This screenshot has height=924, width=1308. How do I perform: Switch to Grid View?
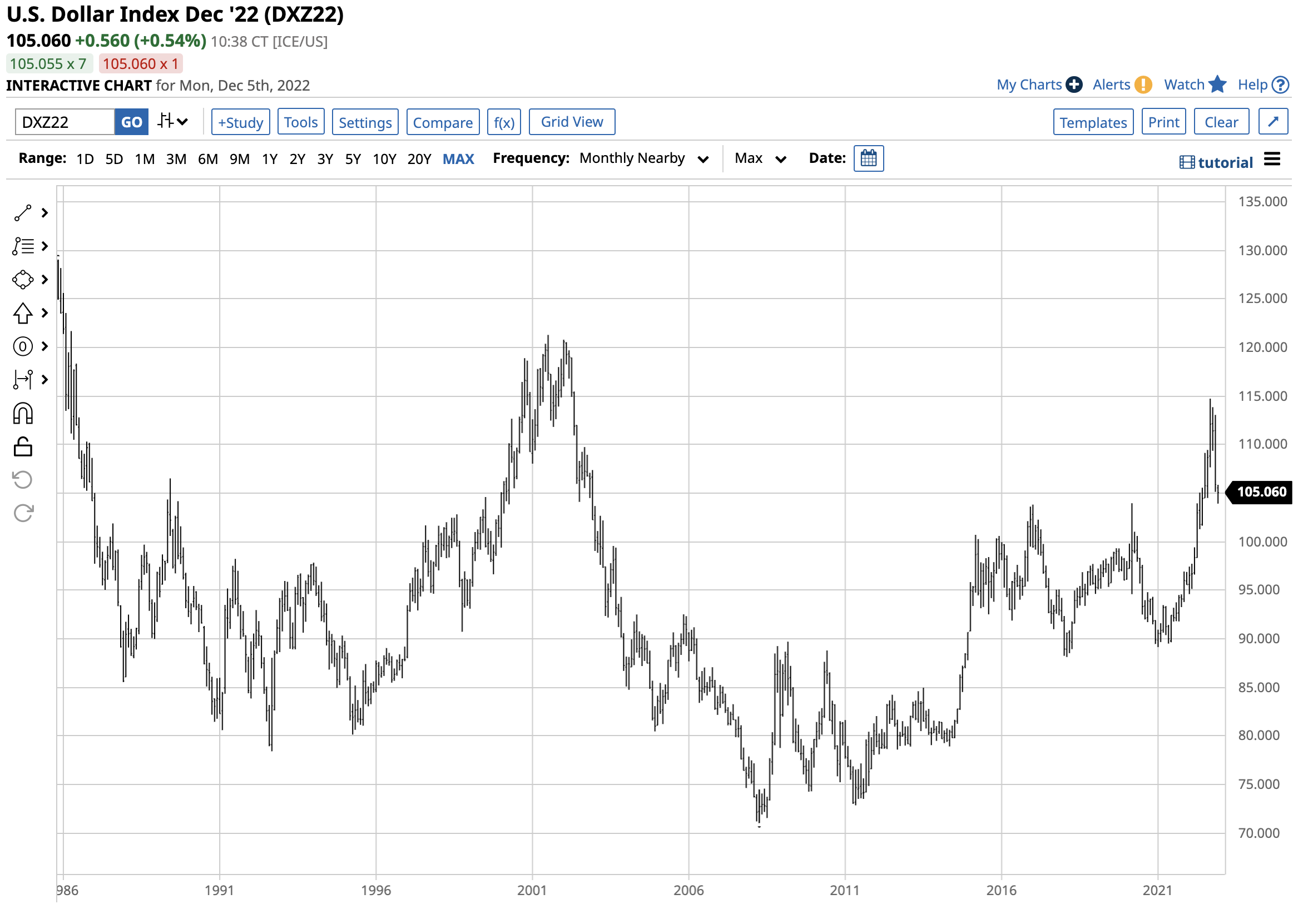tap(571, 121)
